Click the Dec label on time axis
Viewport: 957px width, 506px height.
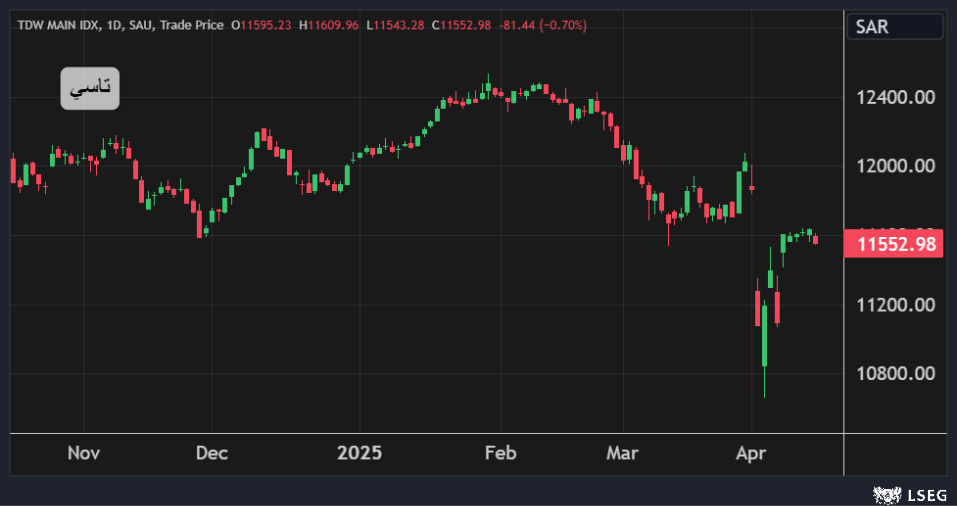pos(212,453)
